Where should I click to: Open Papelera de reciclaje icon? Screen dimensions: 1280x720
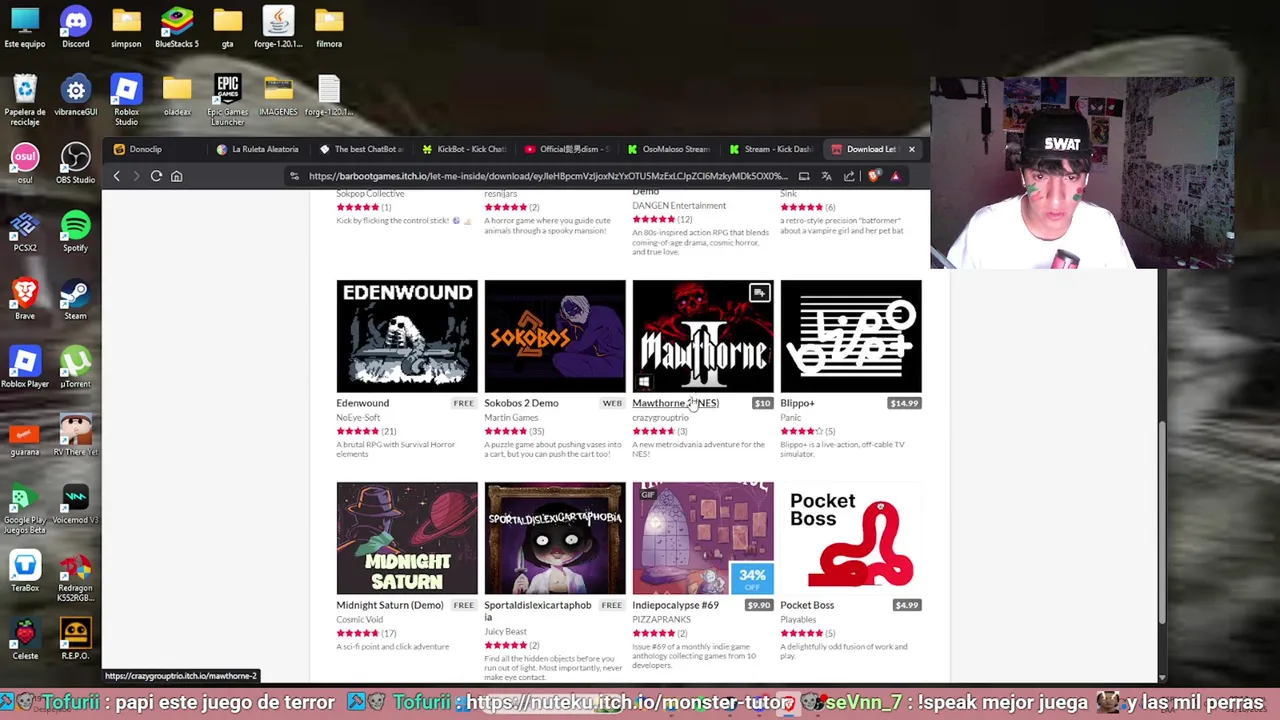pyautogui.click(x=25, y=100)
